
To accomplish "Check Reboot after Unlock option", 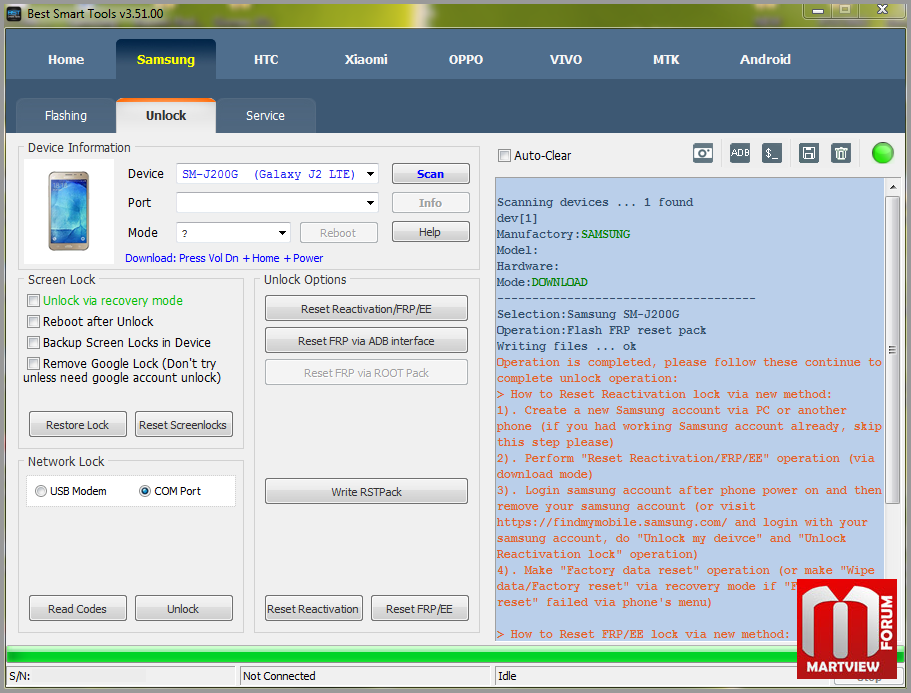I will [34, 321].
